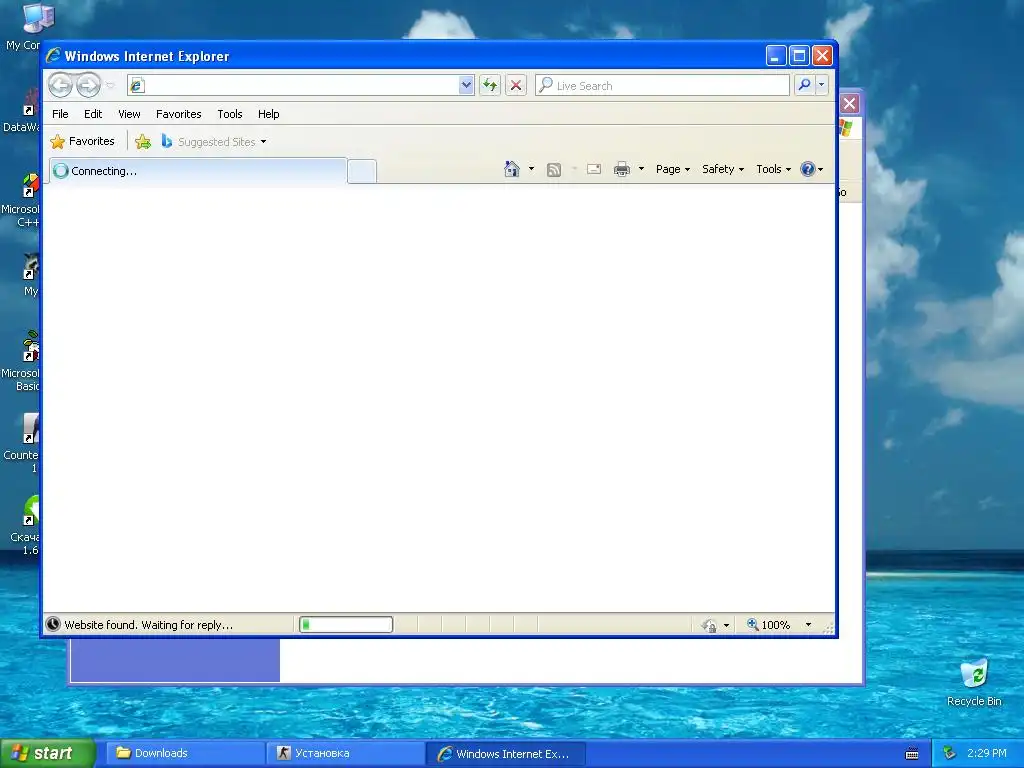Click the Refresh page icon
This screenshot has width=1024, height=768.
(490, 85)
